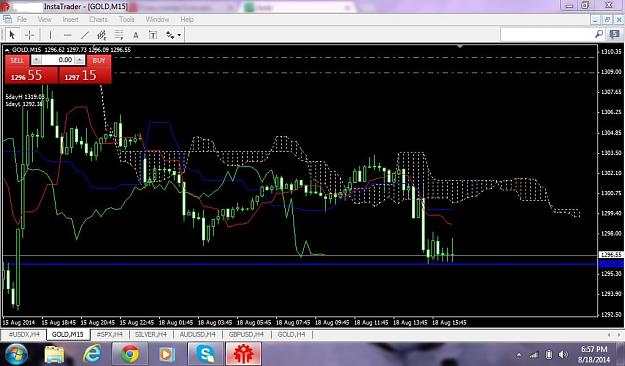Image resolution: width=625 pixels, height=366 pixels.
Task: Click the 5dayH 1319.05 indicator label
Action: [x=25, y=96]
